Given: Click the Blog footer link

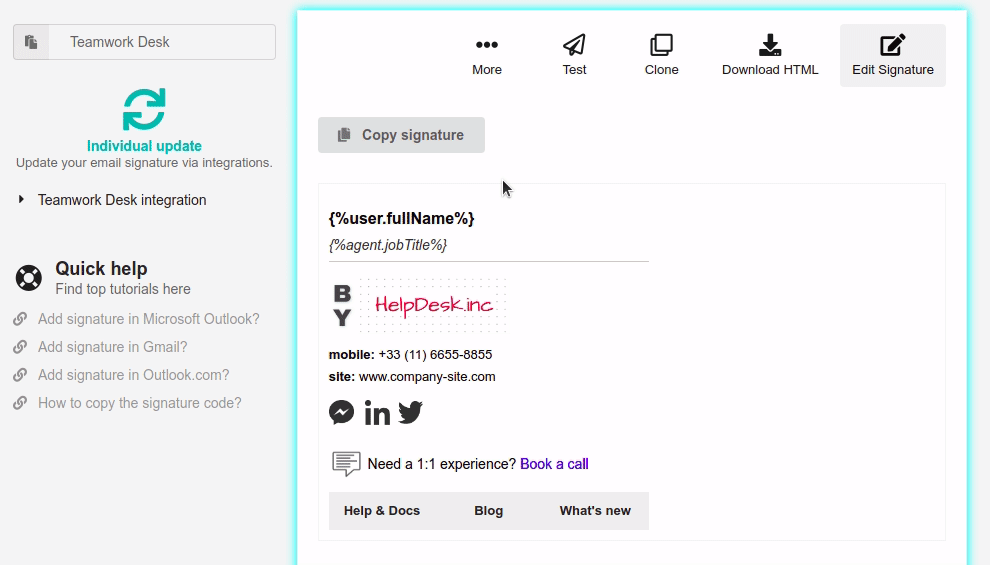Looking at the screenshot, I should [x=489, y=511].
